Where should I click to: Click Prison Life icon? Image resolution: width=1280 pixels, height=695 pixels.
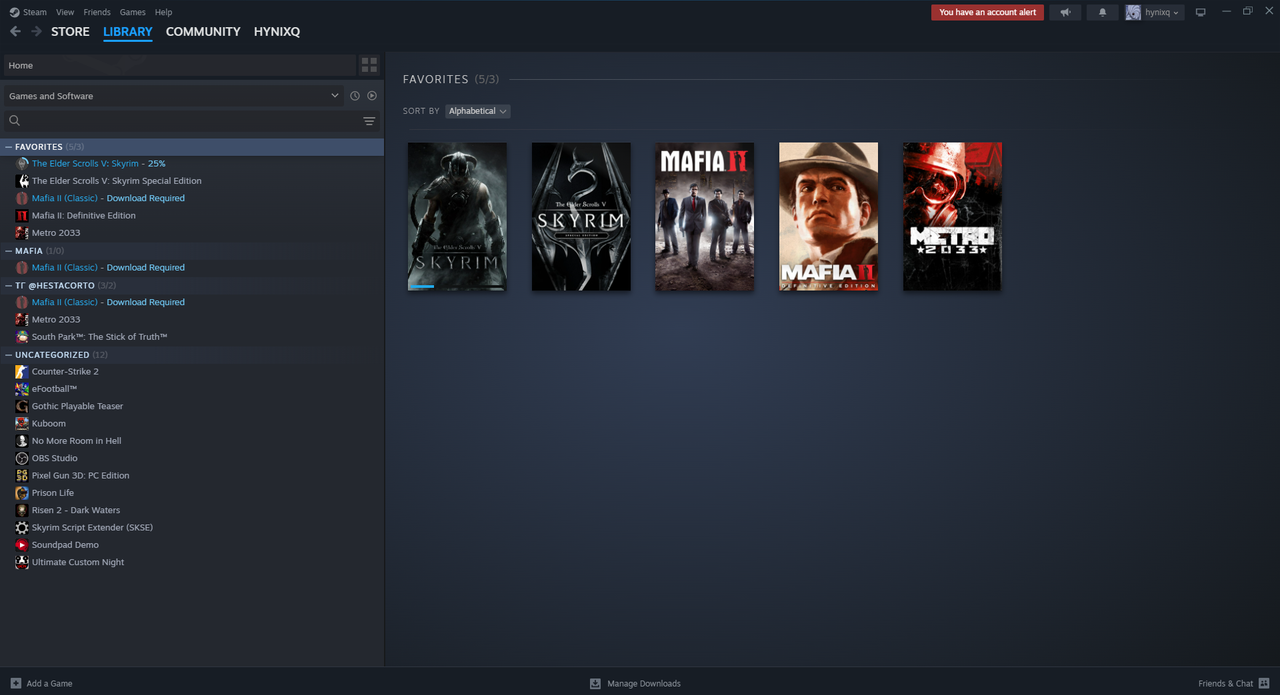pos(22,493)
